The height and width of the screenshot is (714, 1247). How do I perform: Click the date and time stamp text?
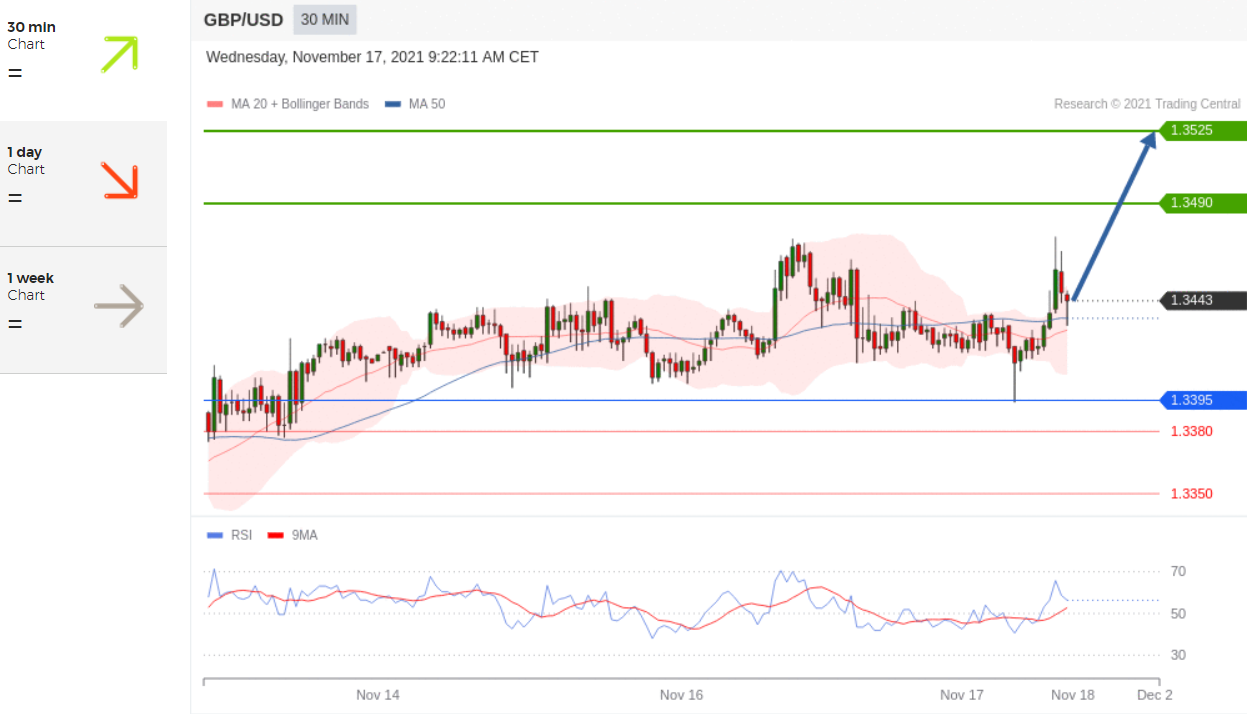(372, 57)
